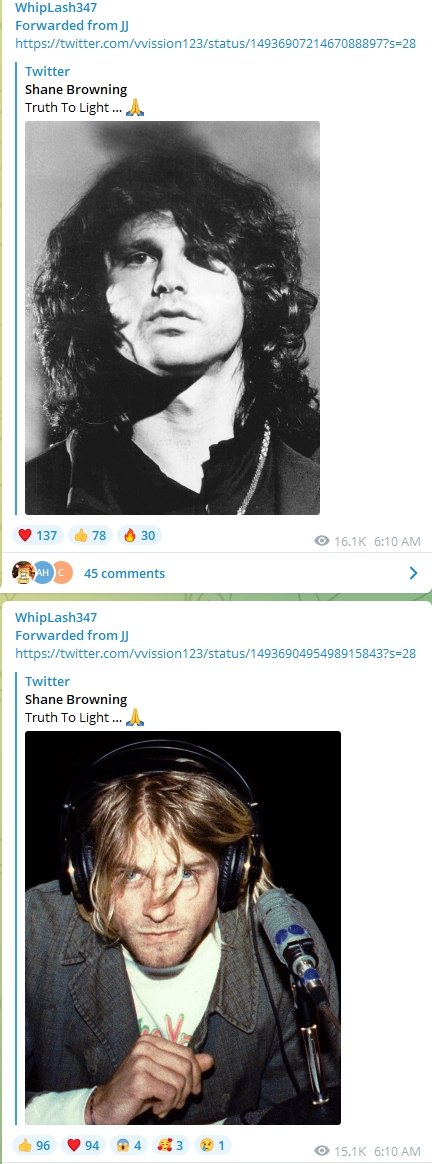Click the heart reaction showing 94
The height and width of the screenshot is (1164, 432).
[x=83, y=1145]
